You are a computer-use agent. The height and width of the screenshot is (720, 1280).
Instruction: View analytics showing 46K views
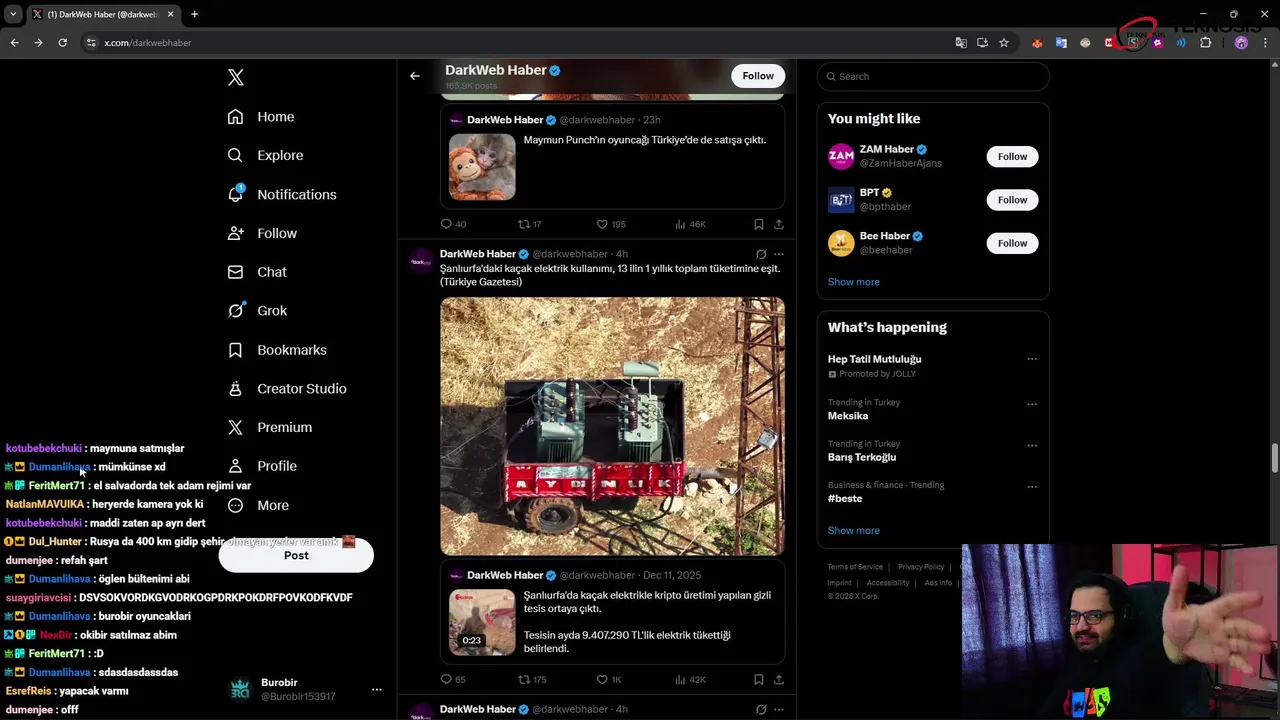(x=690, y=224)
